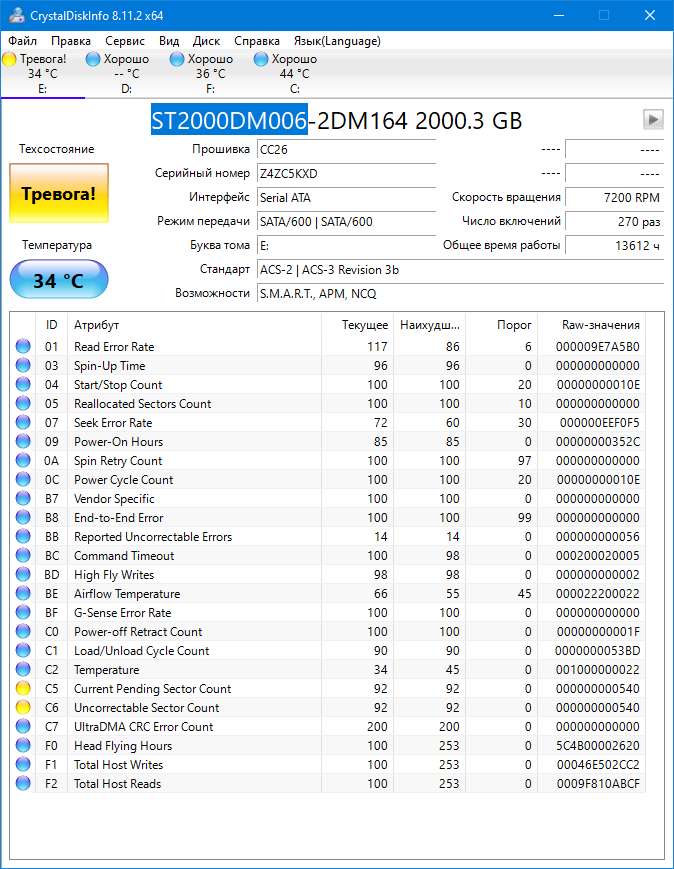Screen dimensions: 674x869
Task: Click the next disk arrow button
Action: 653,119
